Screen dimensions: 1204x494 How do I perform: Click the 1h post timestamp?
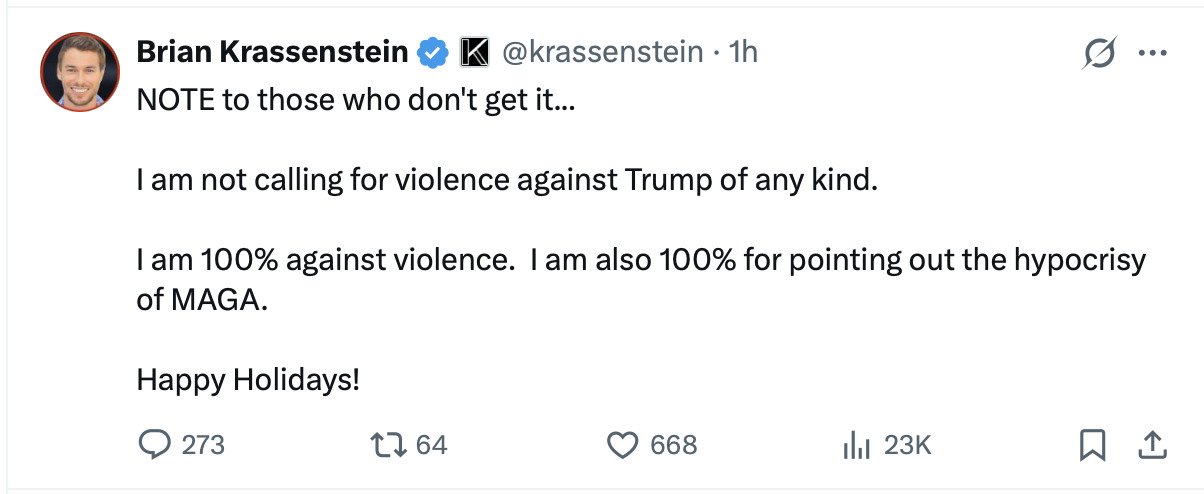click(x=744, y=52)
